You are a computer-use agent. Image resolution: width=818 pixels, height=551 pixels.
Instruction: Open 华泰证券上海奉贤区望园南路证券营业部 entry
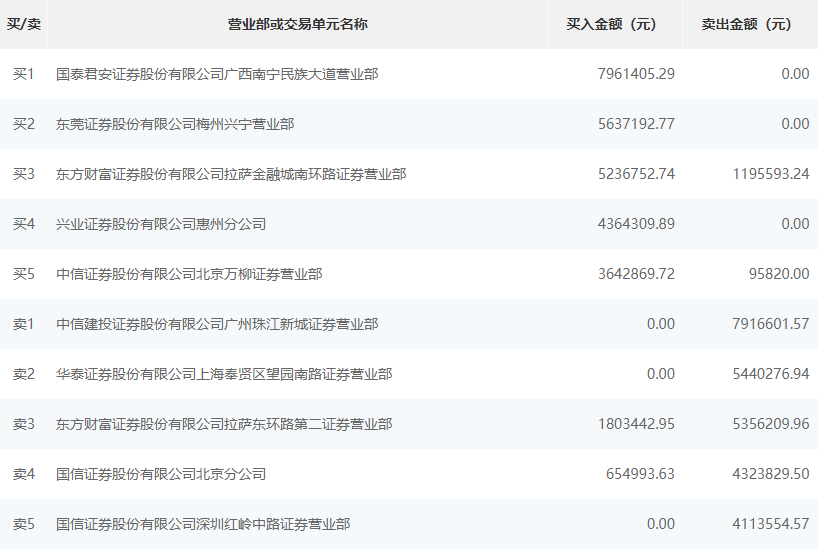point(224,375)
